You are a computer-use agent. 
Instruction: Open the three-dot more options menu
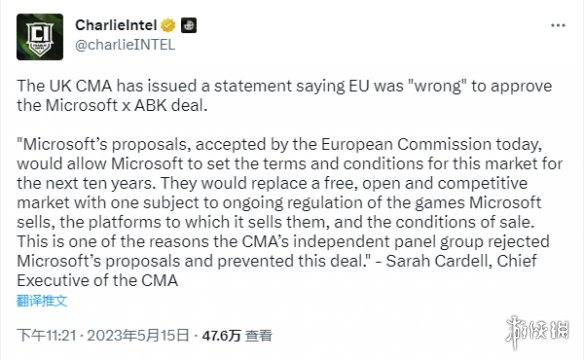558,25
